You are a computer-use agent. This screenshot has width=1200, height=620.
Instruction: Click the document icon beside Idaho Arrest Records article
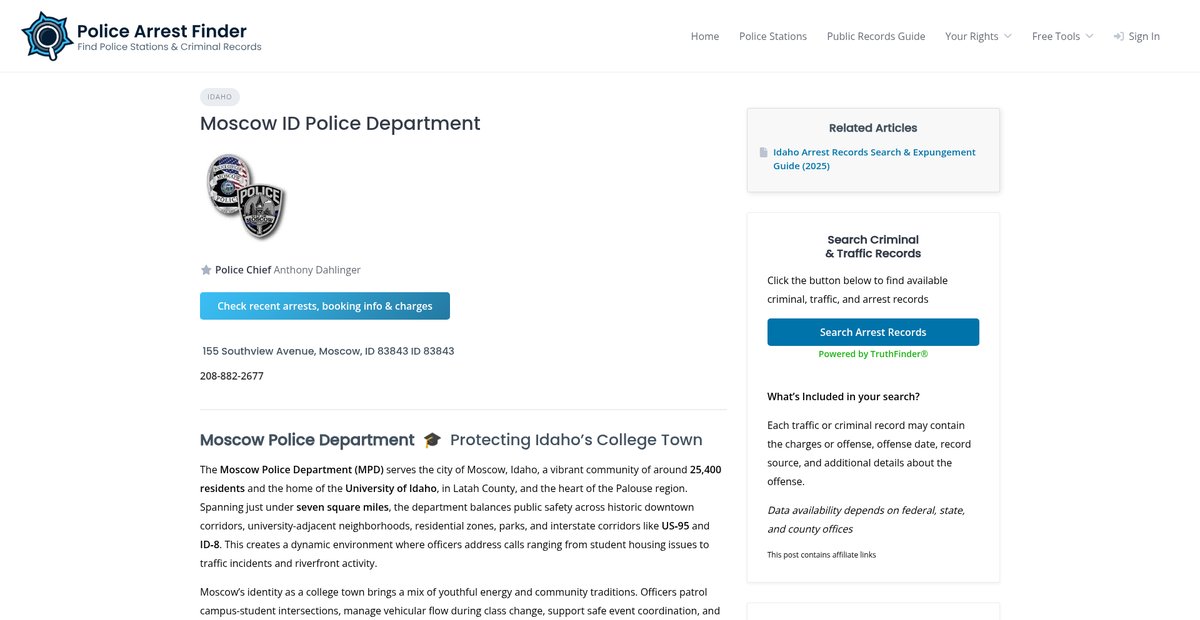click(x=763, y=153)
